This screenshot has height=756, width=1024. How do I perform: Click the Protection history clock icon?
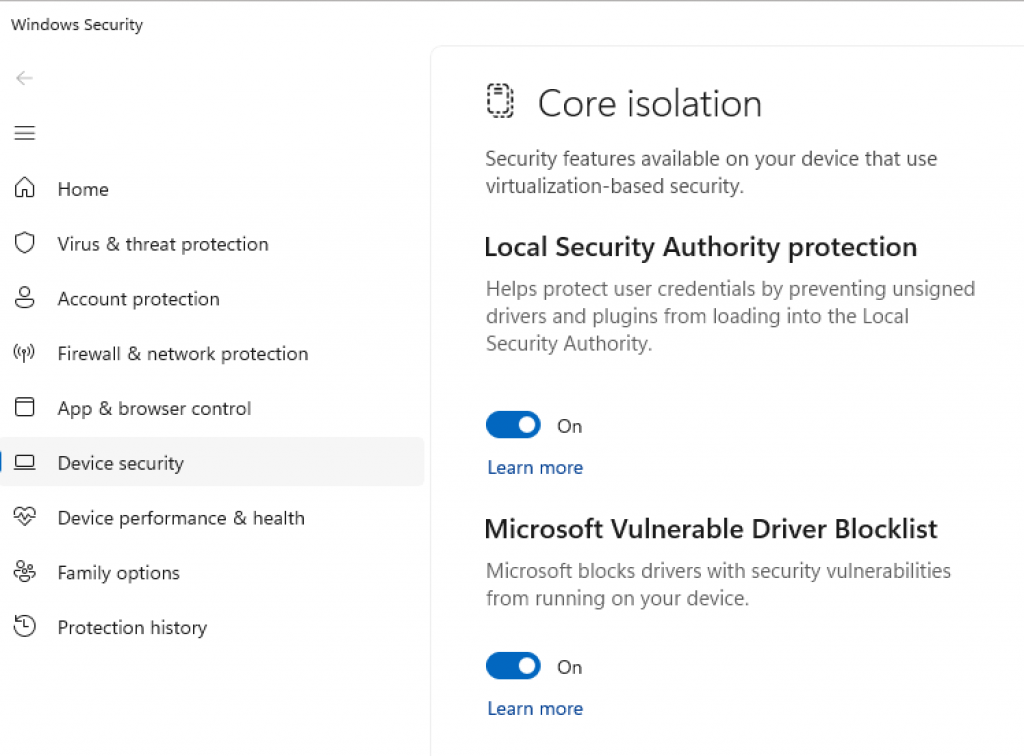[x=25, y=627]
